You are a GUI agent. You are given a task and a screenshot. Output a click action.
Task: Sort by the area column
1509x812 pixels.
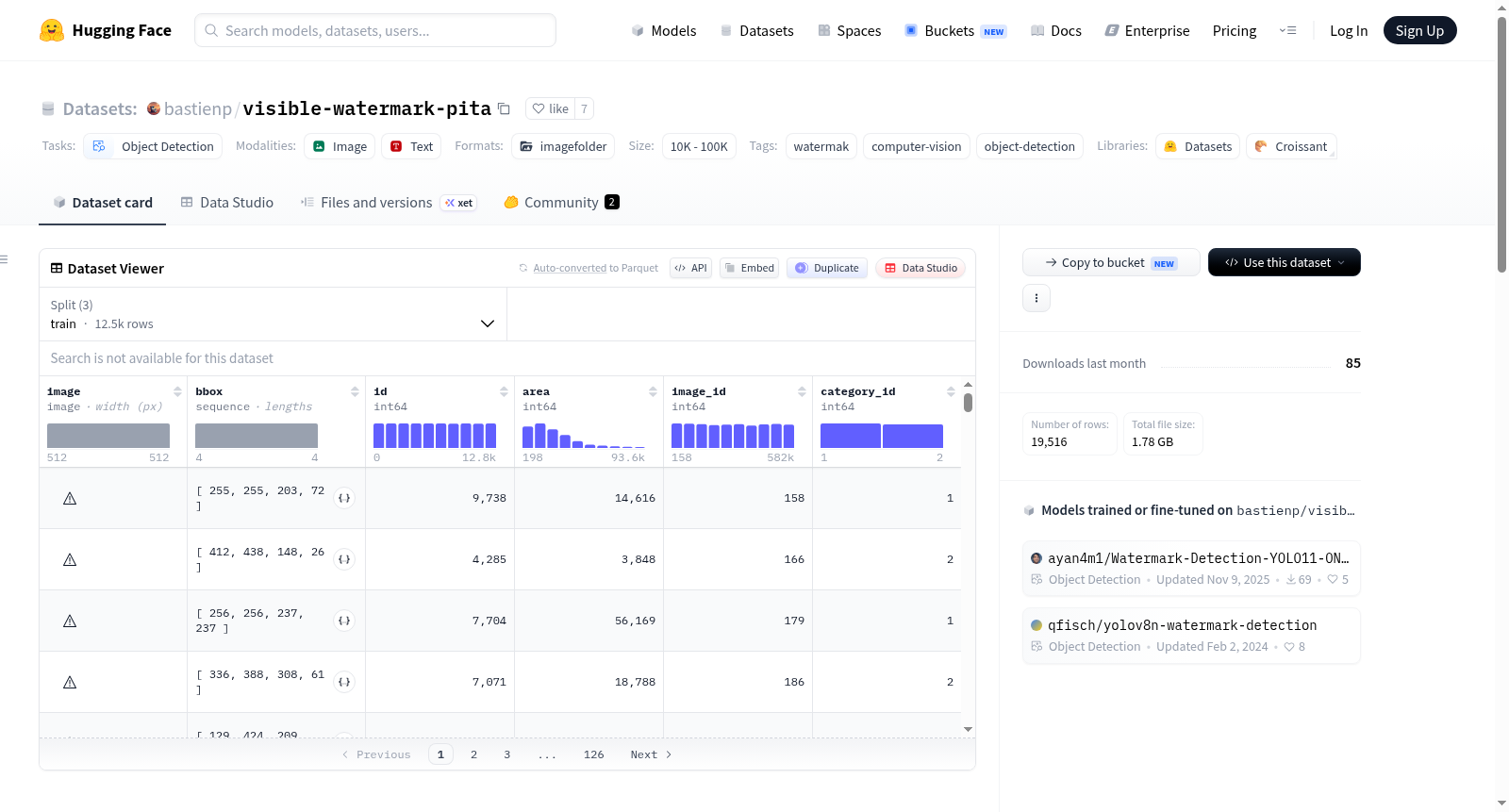pos(653,391)
